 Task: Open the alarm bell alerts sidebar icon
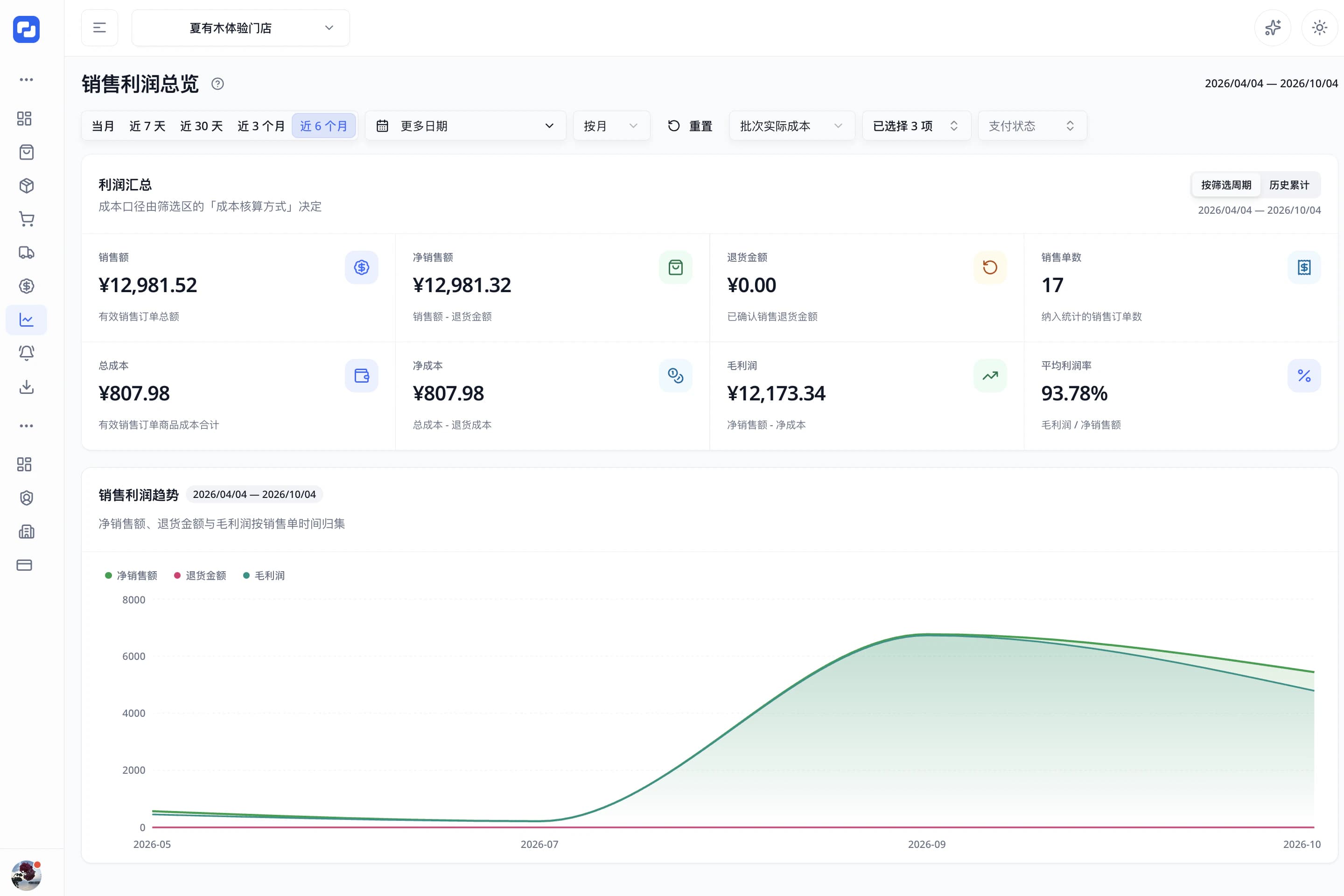pyautogui.click(x=26, y=353)
